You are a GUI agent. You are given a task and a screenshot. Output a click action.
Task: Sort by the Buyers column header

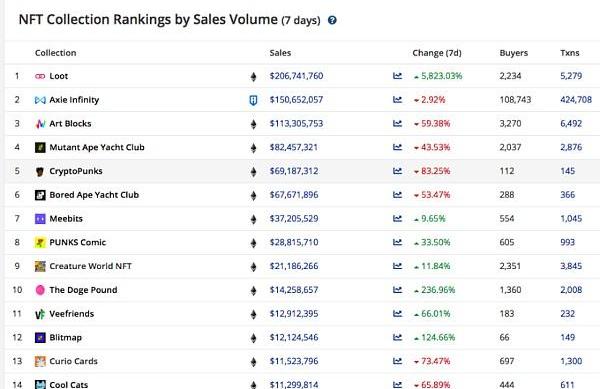tap(514, 53)
